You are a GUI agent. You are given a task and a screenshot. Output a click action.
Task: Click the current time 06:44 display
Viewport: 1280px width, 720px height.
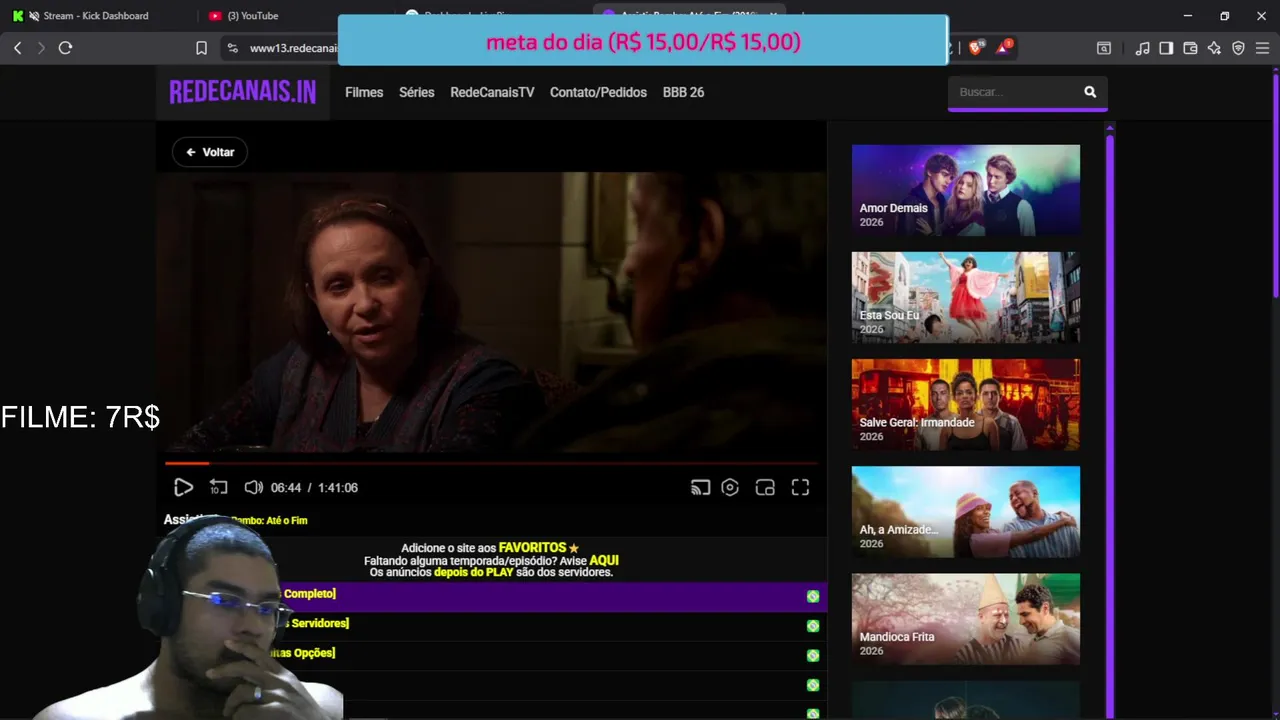pos(286,488)
